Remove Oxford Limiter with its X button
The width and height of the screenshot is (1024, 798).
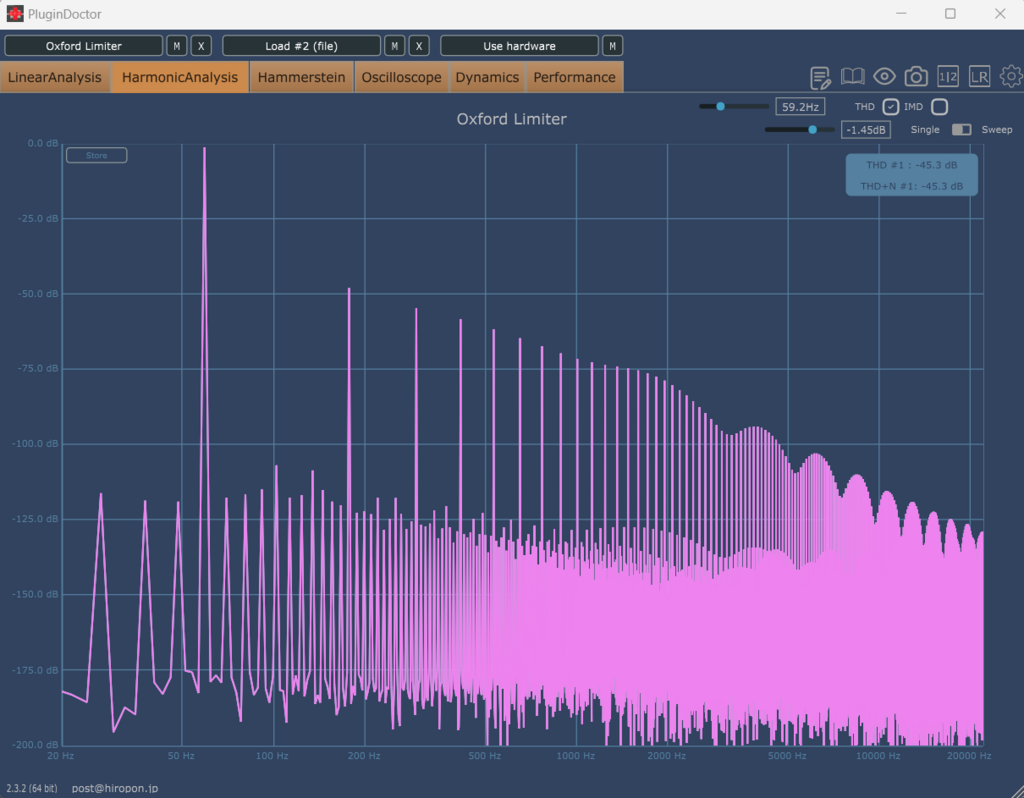point(201,46)
